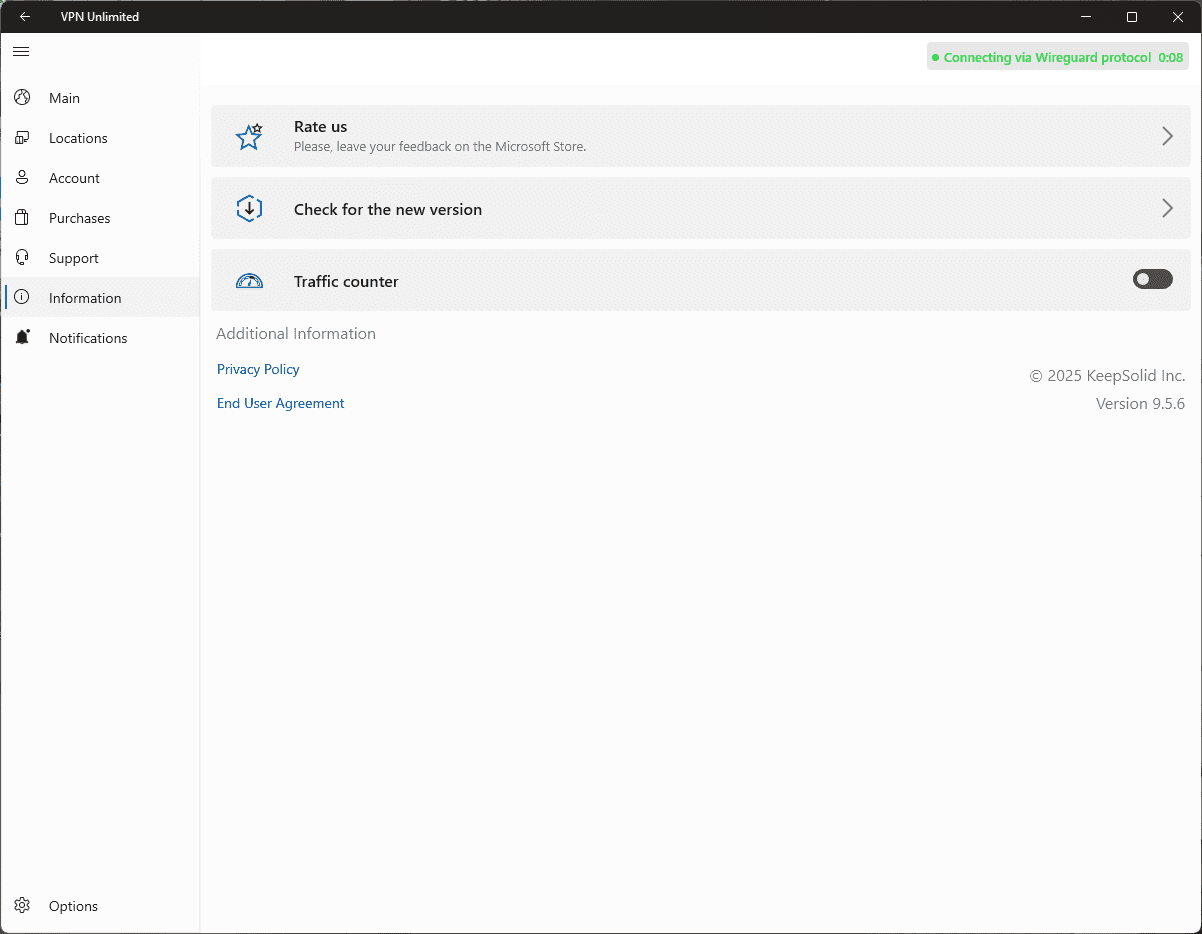This screenshot has height=934, width=1202.
Task: Collapse the sidebar with hamburger menu
Action: [21, 51]
